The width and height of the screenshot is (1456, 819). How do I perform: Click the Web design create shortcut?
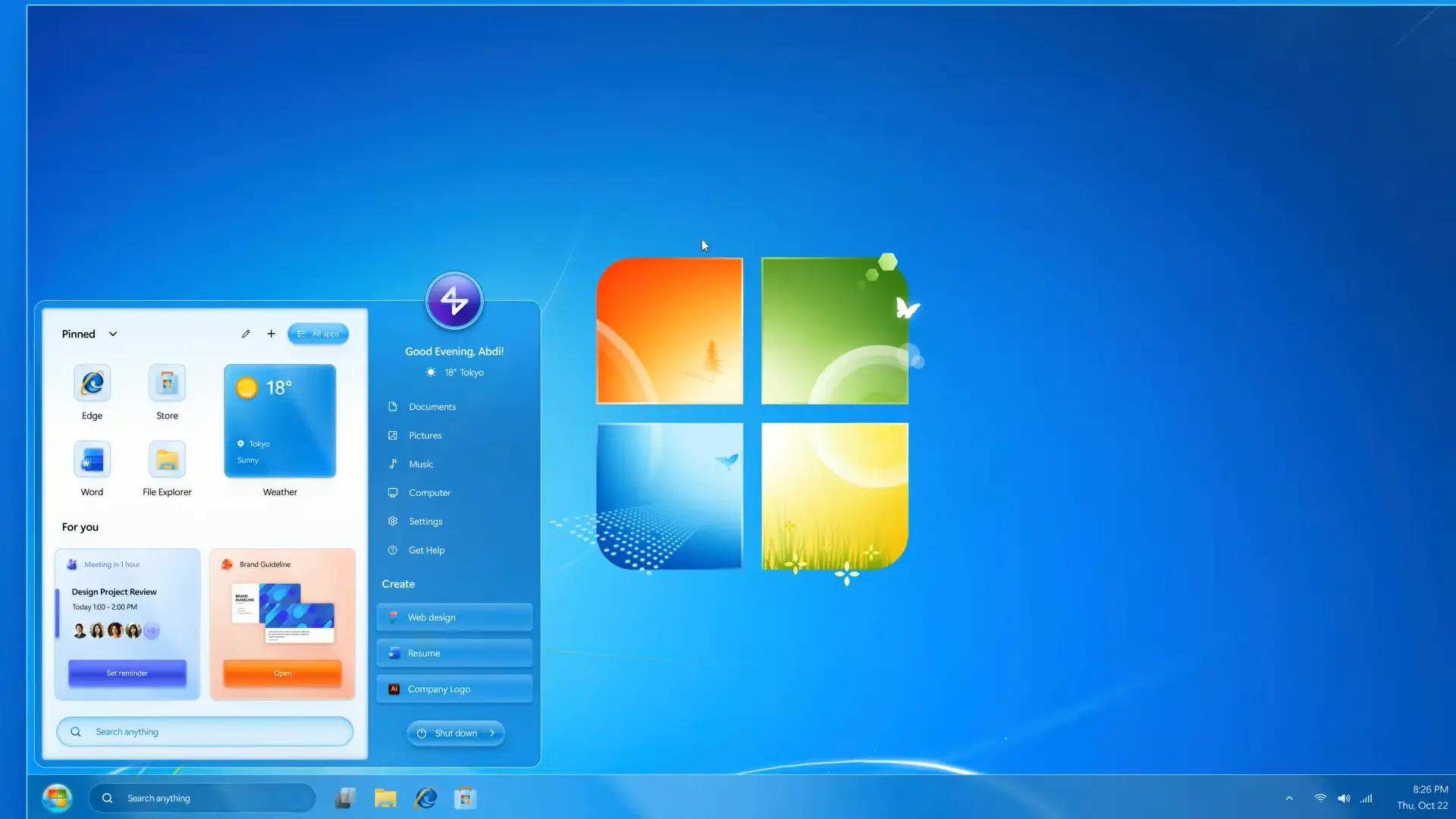[x=454, y=617]
